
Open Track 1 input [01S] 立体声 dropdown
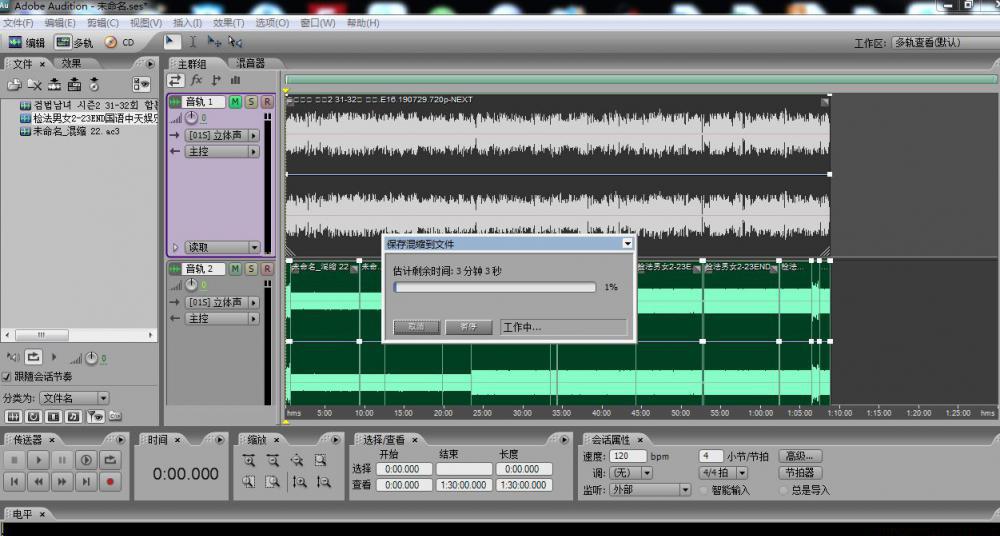222,135
